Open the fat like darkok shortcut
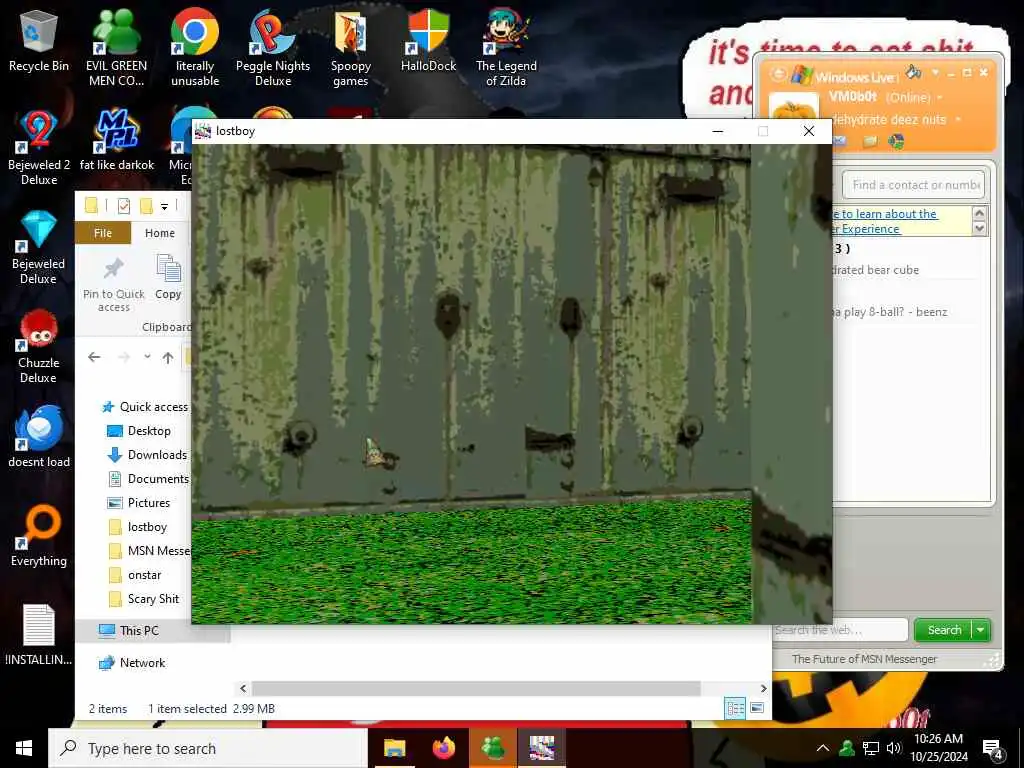 pyautogui.click(x=116, y=140)
